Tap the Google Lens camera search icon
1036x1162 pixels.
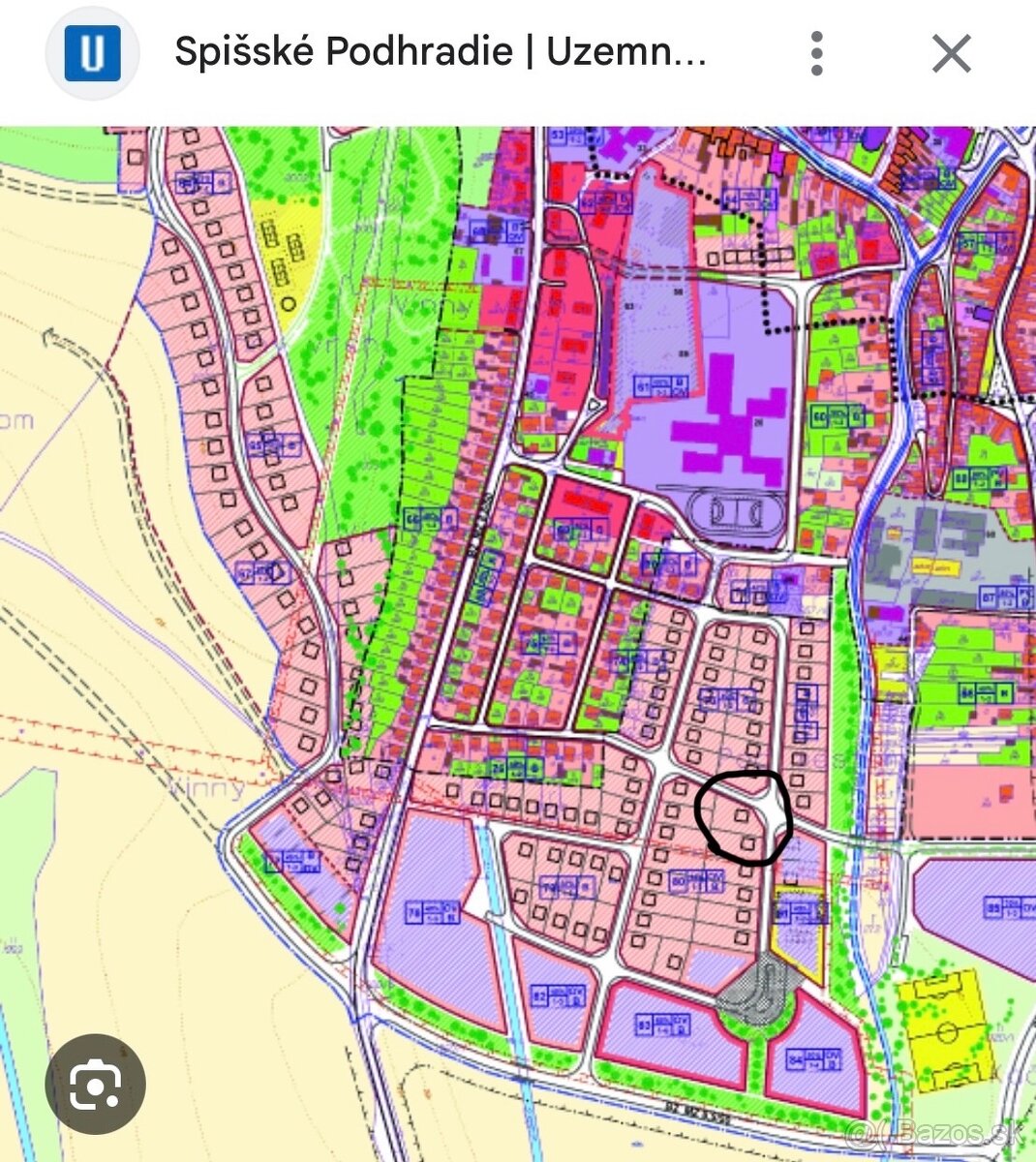pyautogui.click(x=95, y=1086)
